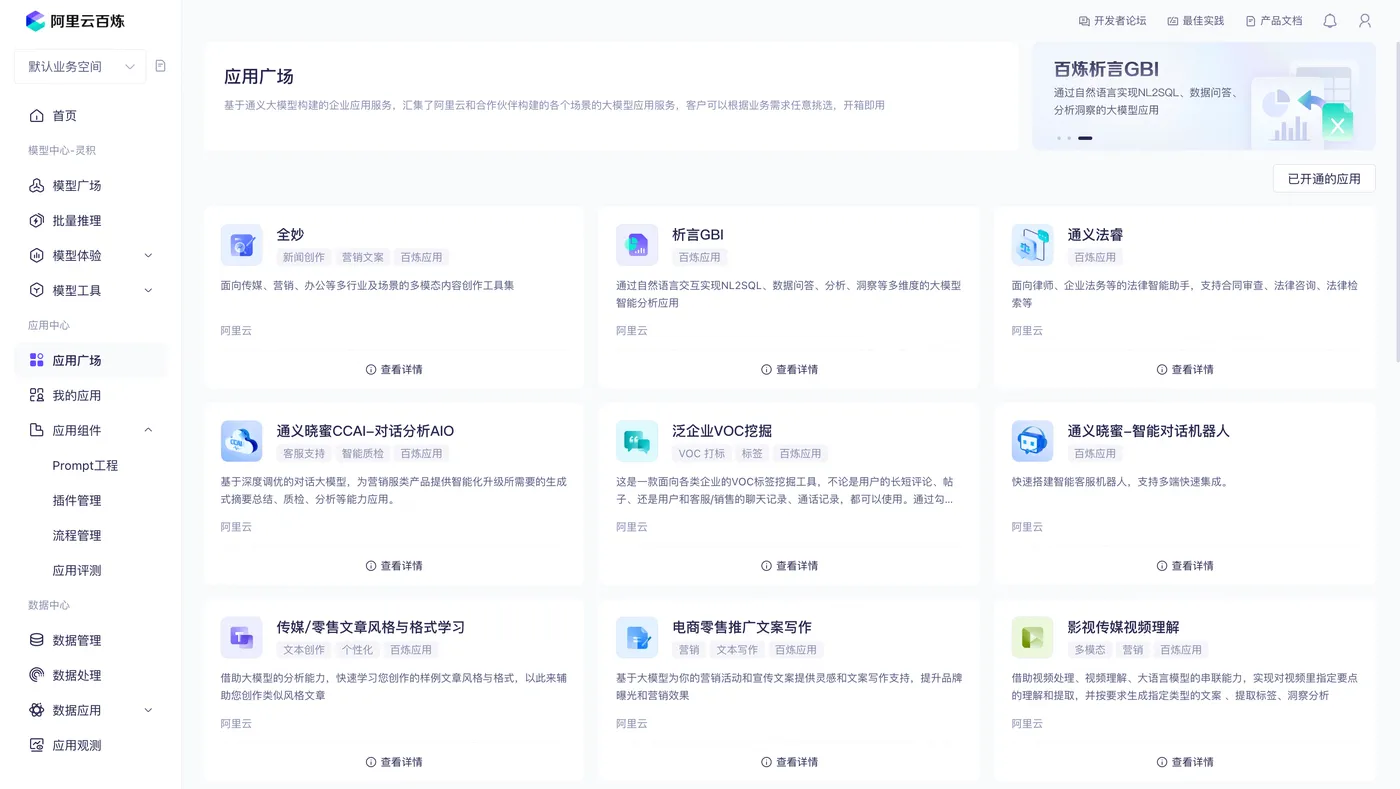
Task: Click the 文本写作 tag on 电商零售推广文案写作
Action: pos(737,650)
